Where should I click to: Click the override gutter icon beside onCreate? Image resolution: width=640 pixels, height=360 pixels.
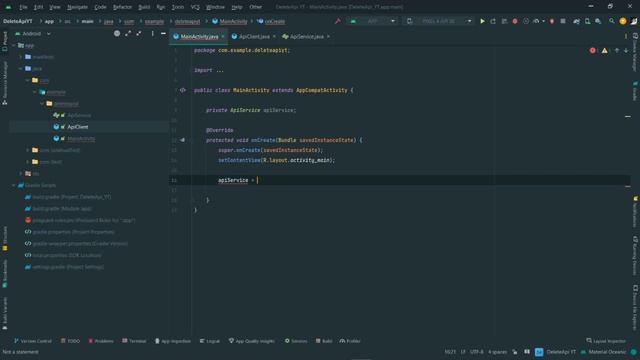click(x=182, y=140)
